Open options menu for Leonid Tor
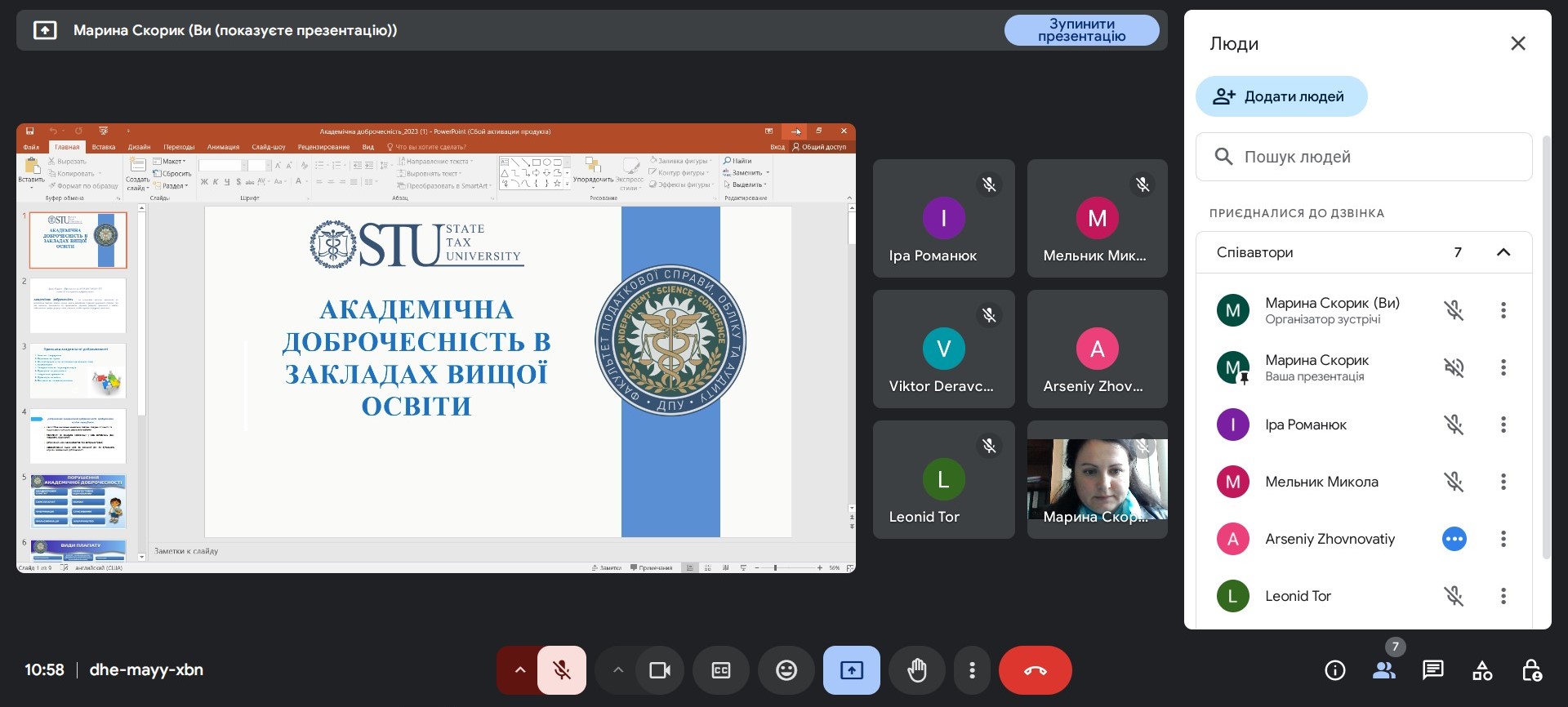 pyautogui.click(x=1503, y=596)
